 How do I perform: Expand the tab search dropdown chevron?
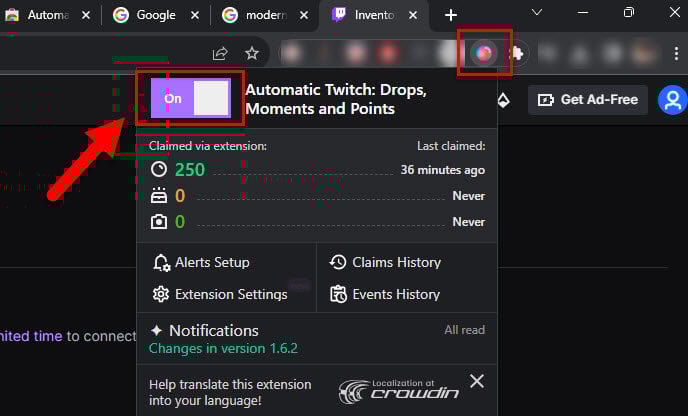537,13
